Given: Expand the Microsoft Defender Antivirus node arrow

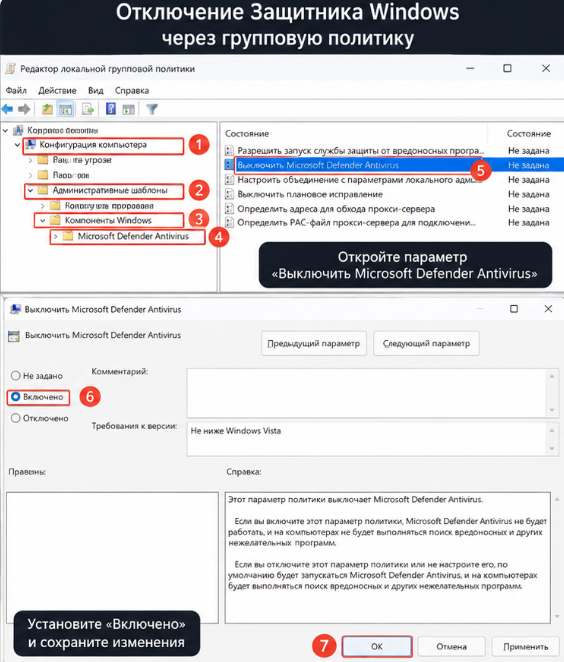Looking at the screenshot, I should pyautogui.click(x=55, y=236).
